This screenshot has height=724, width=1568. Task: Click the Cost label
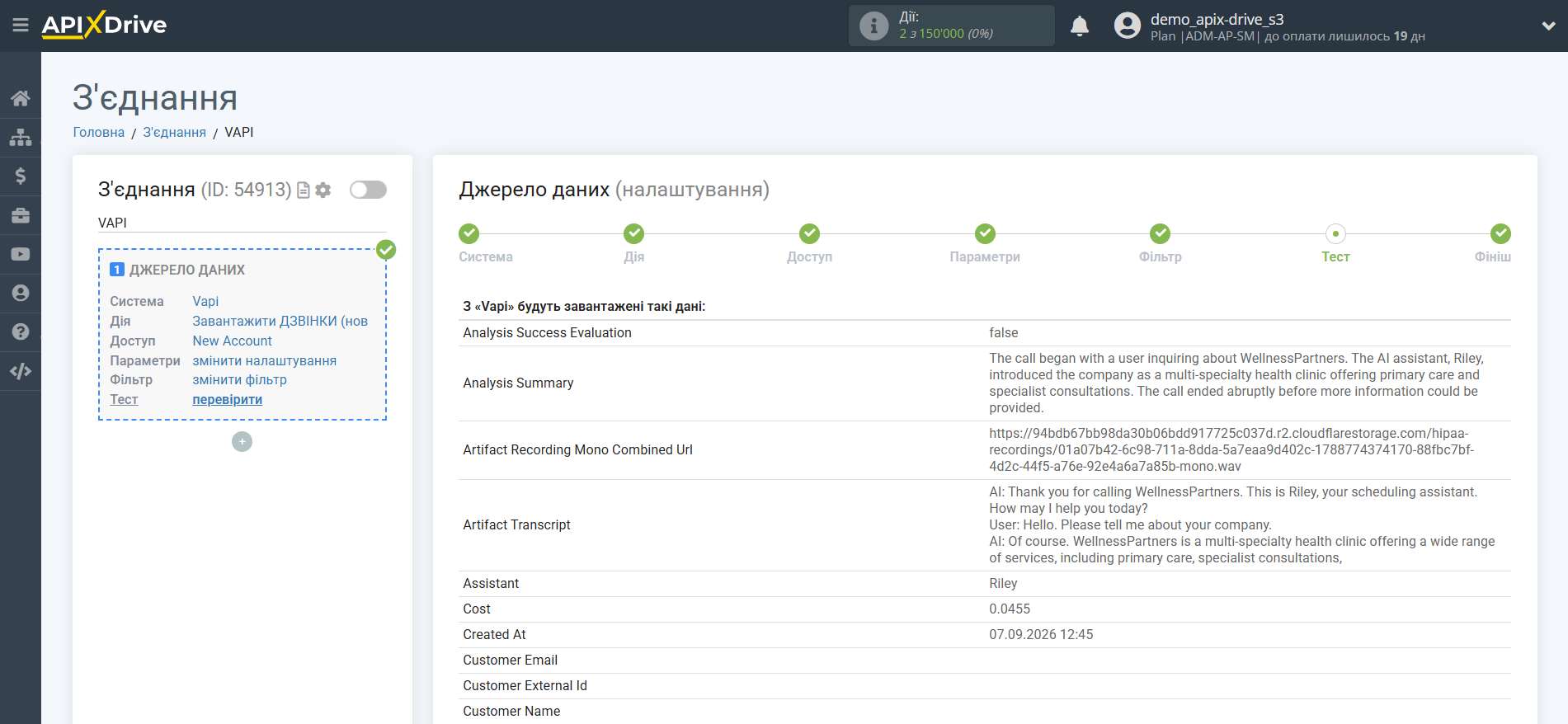click(x=477, y=609)
